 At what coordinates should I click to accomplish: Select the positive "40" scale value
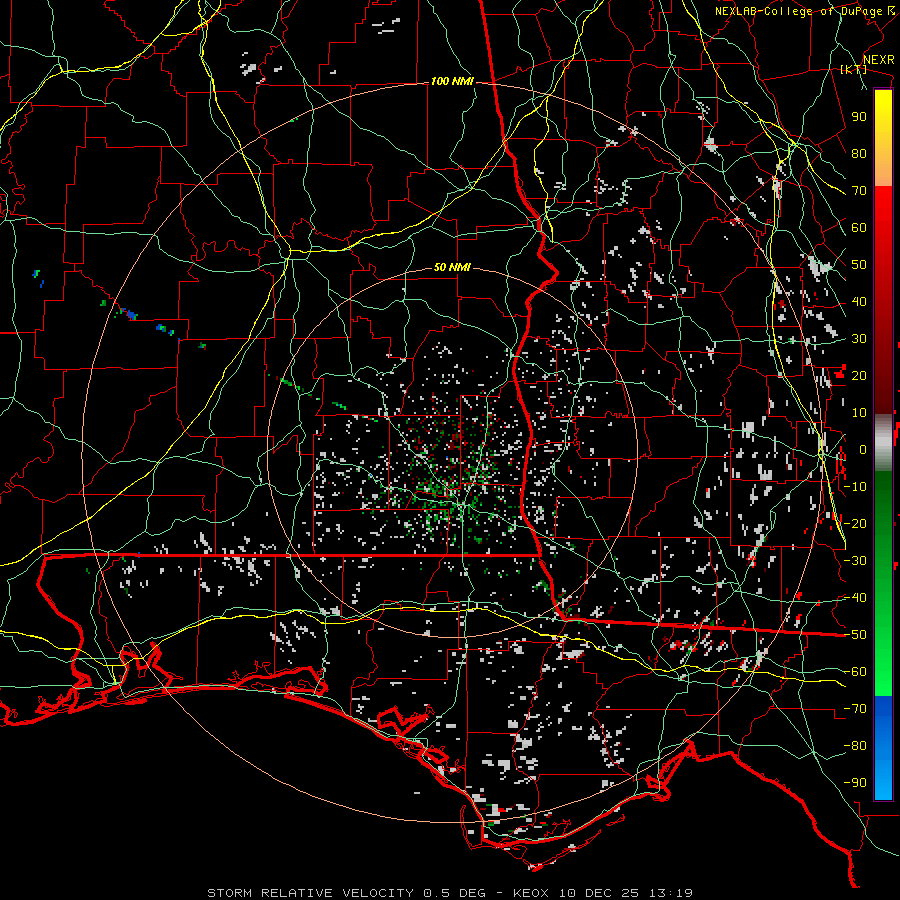coord(859,302)
